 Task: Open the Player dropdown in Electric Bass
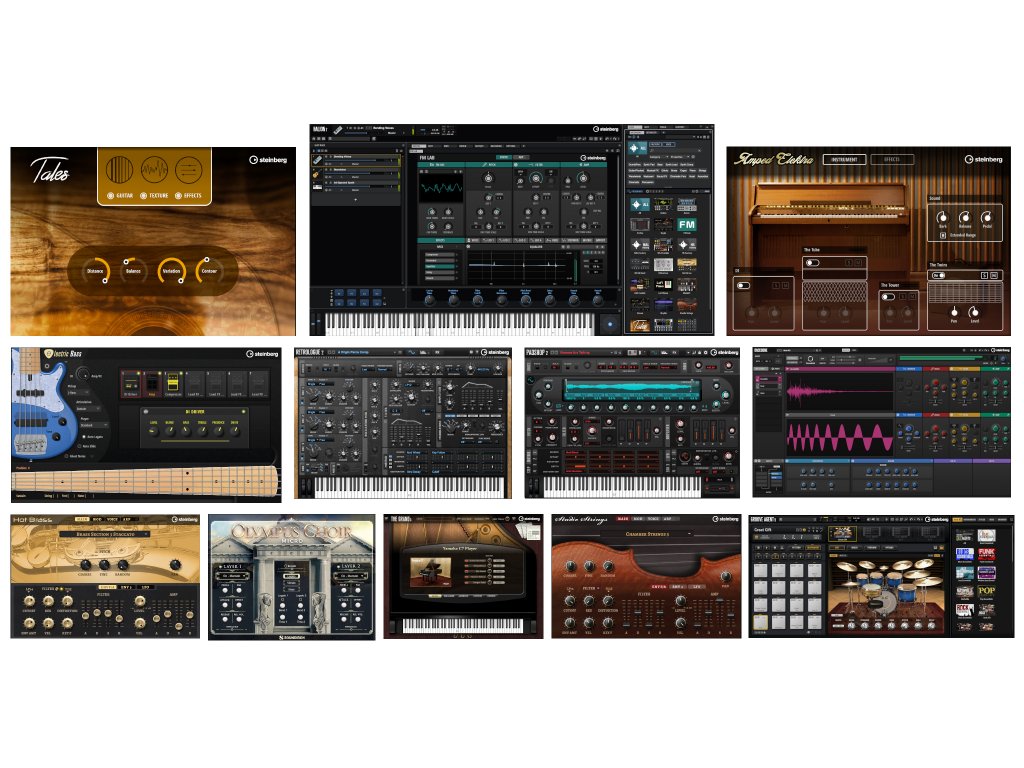(x=93, y=425)
